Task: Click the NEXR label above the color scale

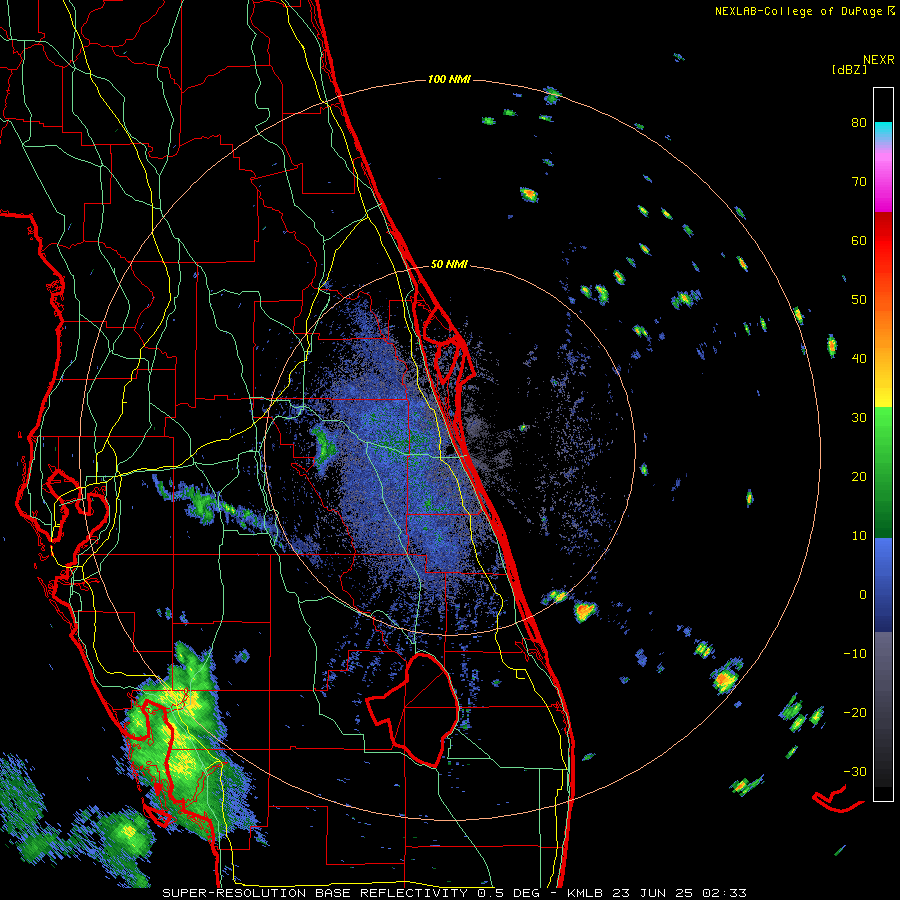Action: click(879, 59)
